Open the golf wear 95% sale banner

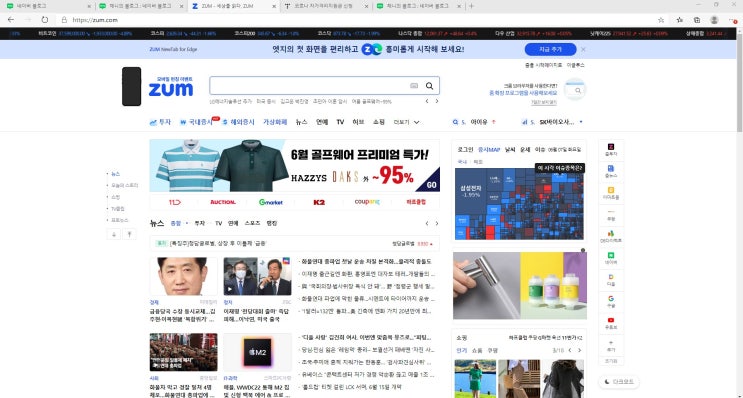pyautogui.click(x=294, y=165)
